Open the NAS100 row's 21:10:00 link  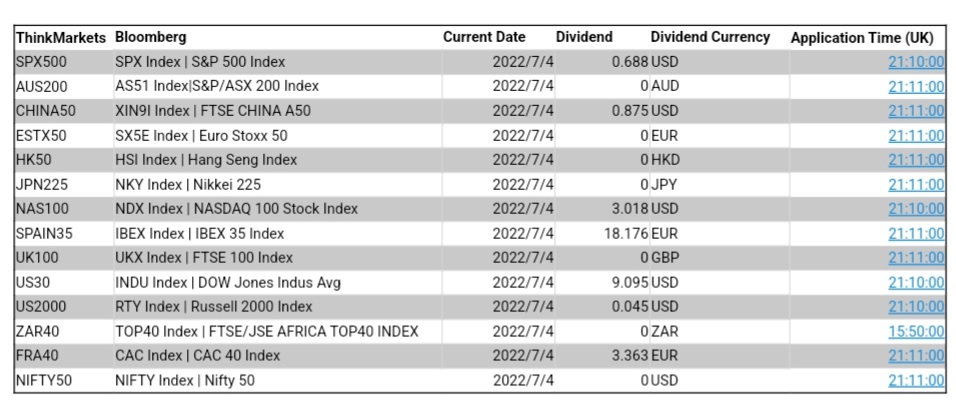tap(915, 209)
